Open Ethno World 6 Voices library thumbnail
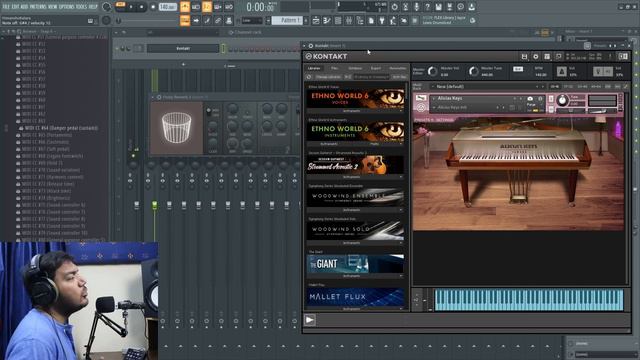The height and width of the screenshot is (360, 640). pos(355,98)
